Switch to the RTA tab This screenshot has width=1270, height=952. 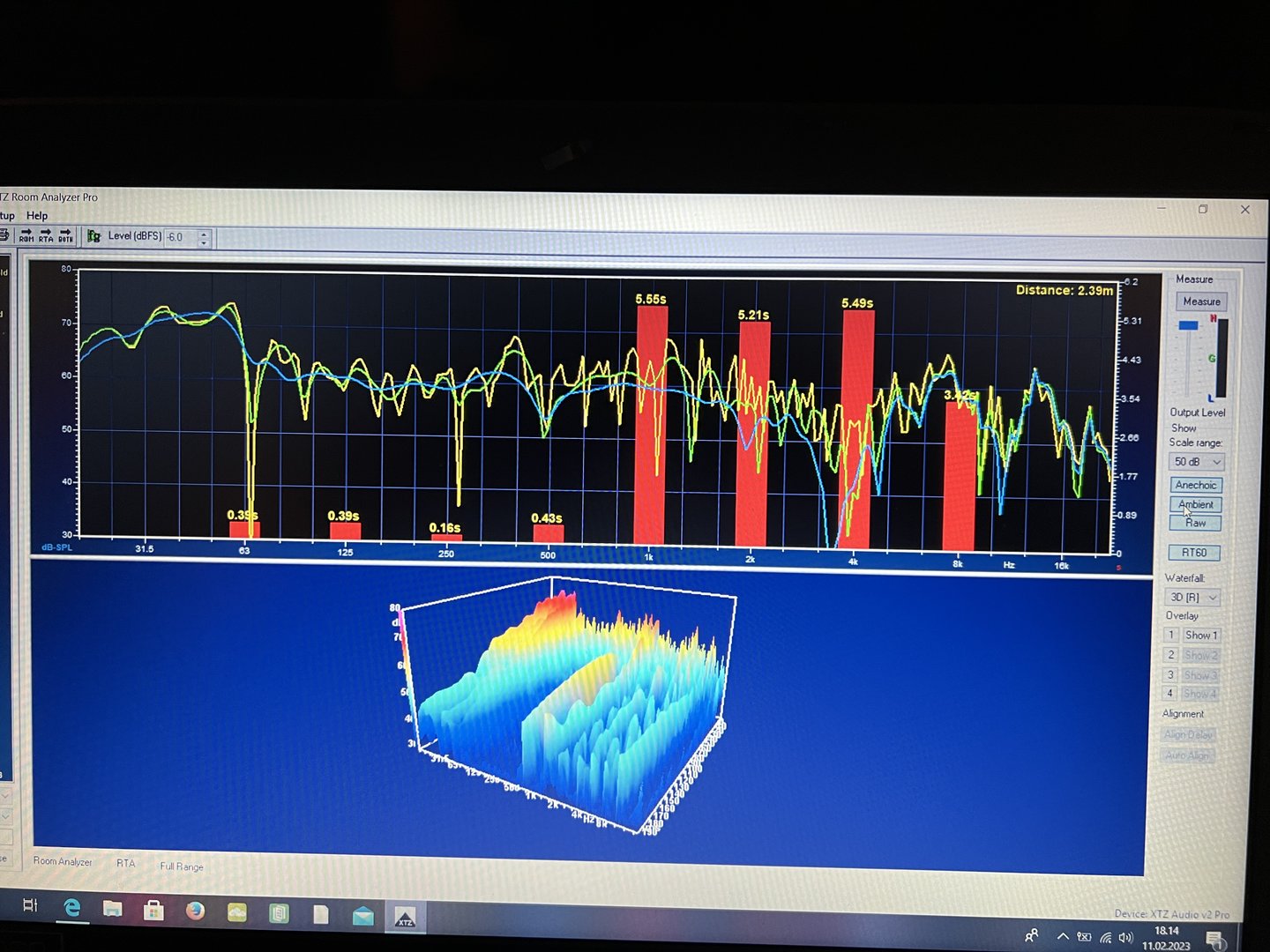pos(126,863)
